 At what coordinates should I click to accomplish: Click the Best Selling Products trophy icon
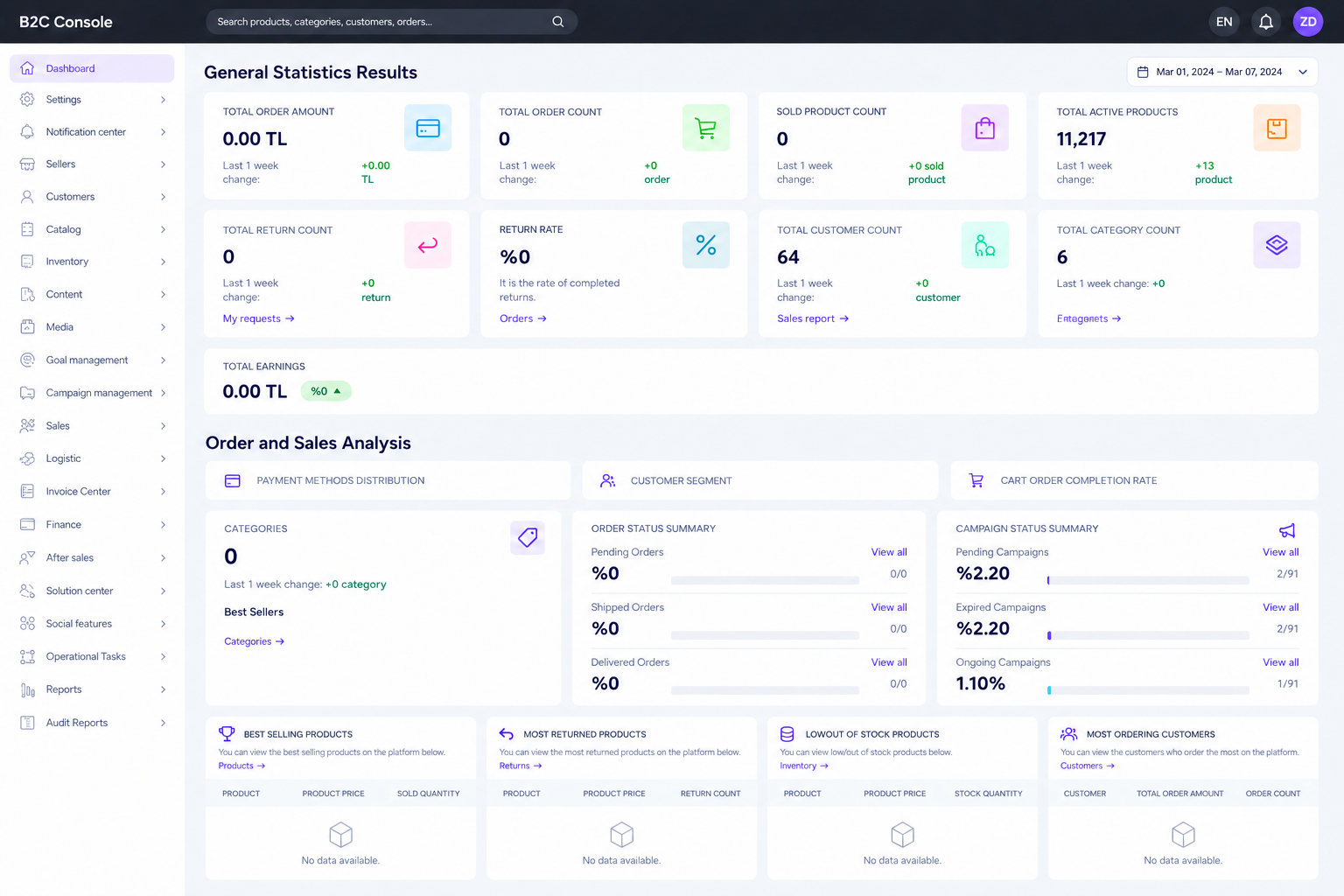tap(227, 734)
